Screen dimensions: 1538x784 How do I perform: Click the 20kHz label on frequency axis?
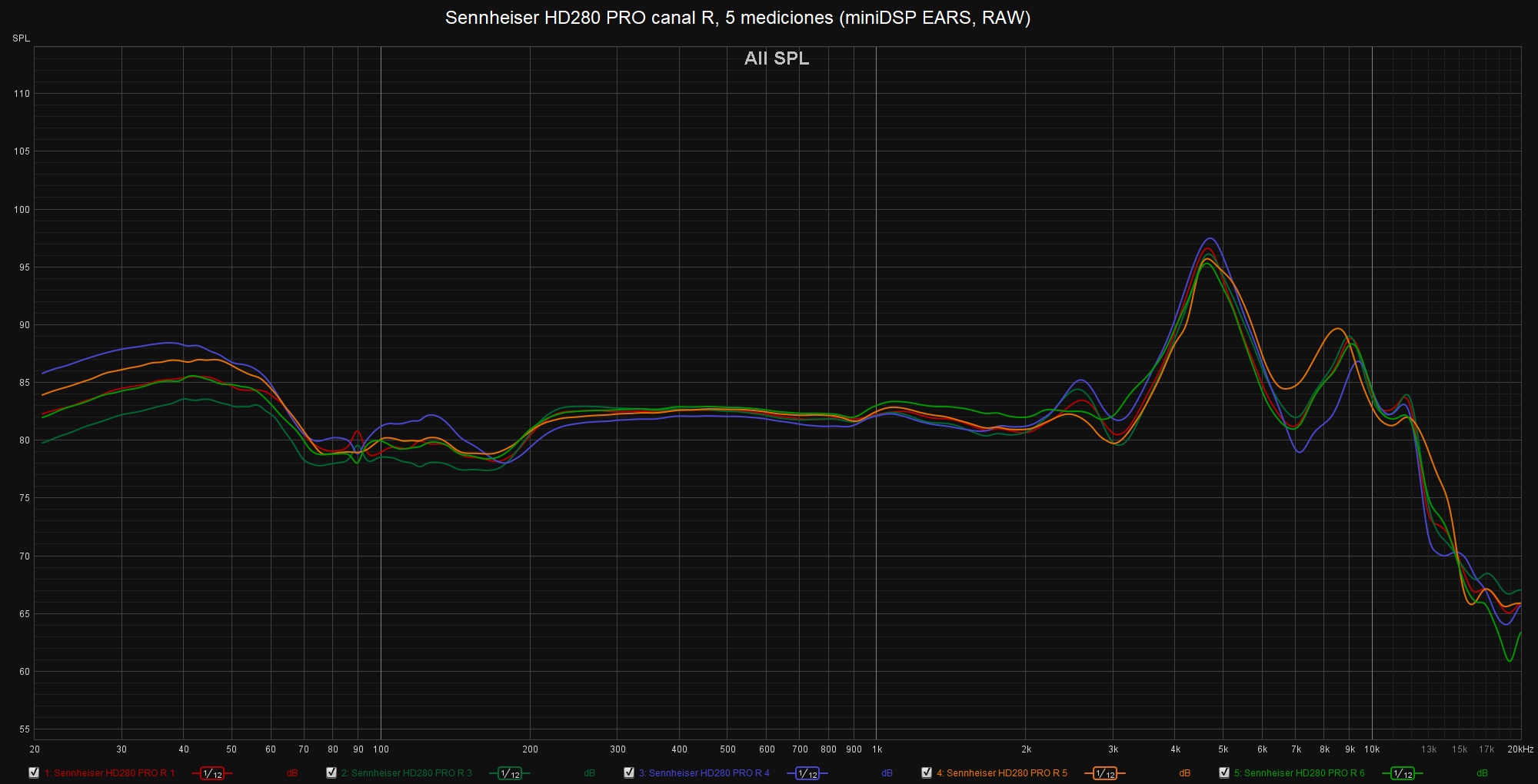pyautogui.click(x=1520, y=749)
